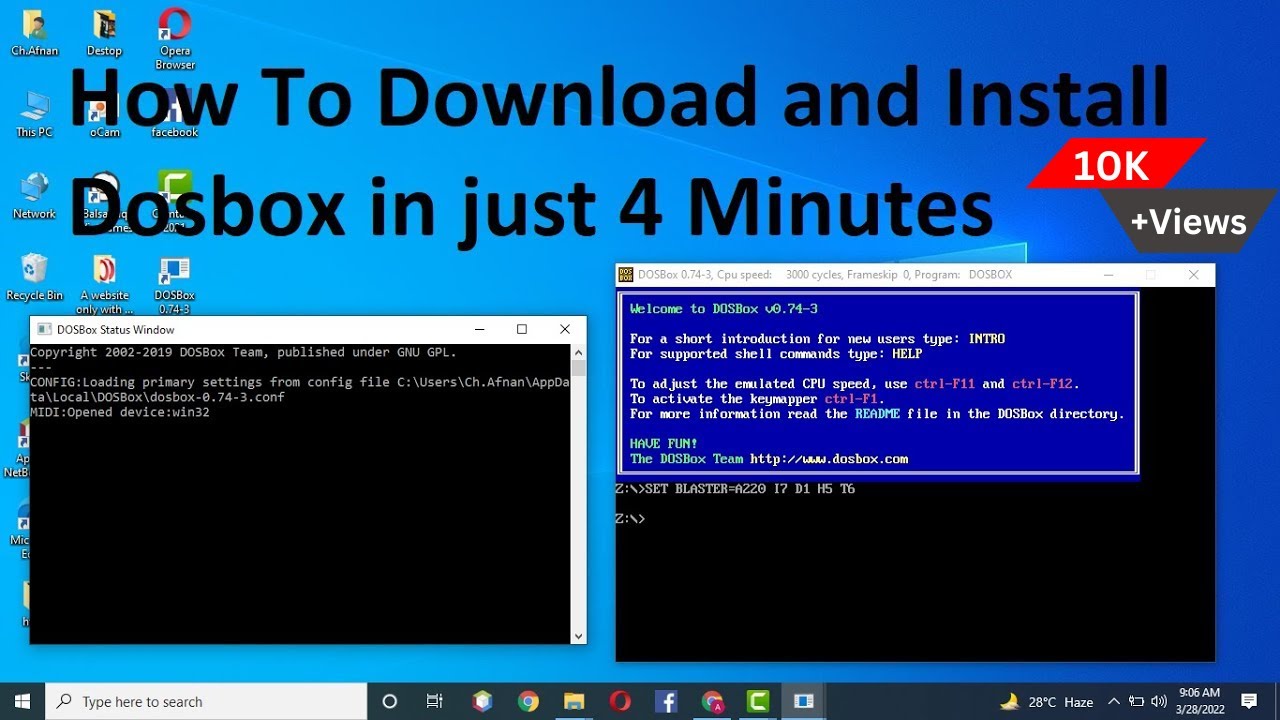Image resolution: width=1280 pixels, height=720 pixels.
Task: Click 'MIDI:Opened device:win32' line
Action: 120,412
